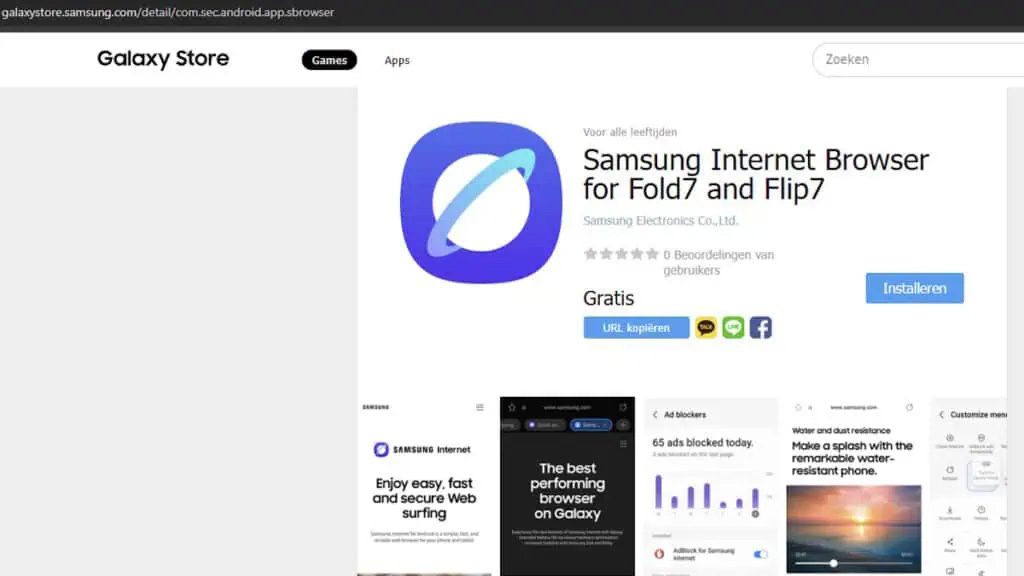
Task: Click the 'Gratis' price label
Action: tap(609, 298)
